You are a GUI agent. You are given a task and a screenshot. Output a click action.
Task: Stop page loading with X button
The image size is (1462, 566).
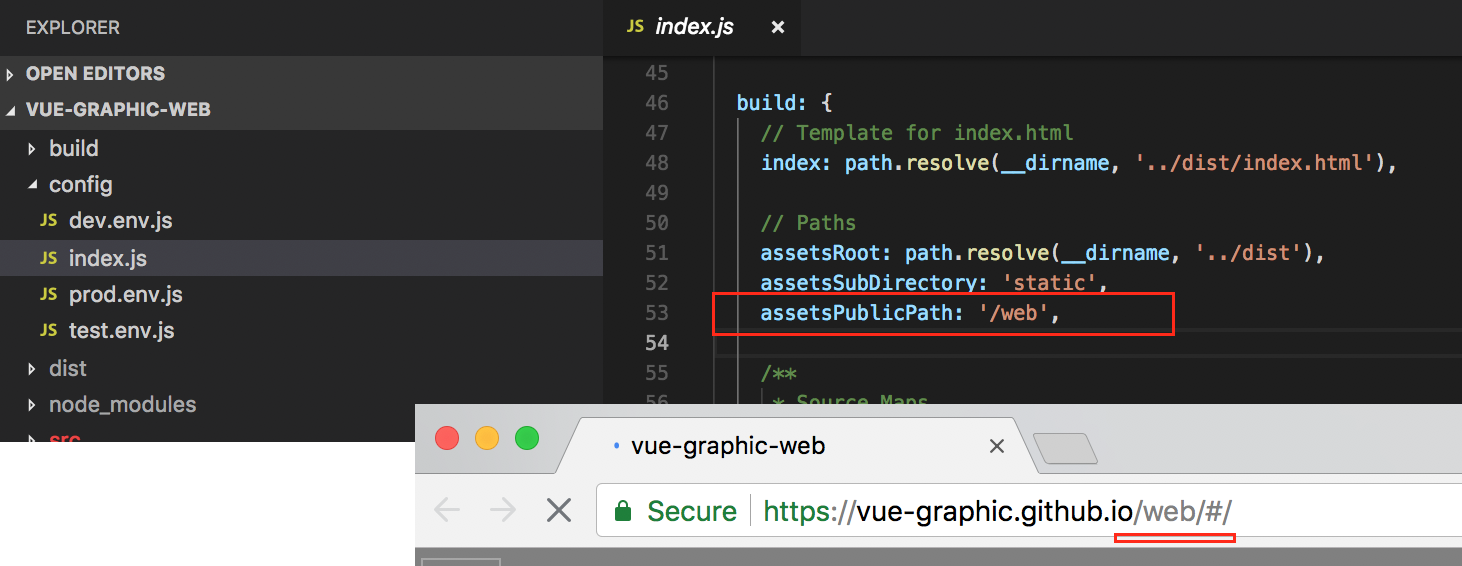[x=559, y=511]
